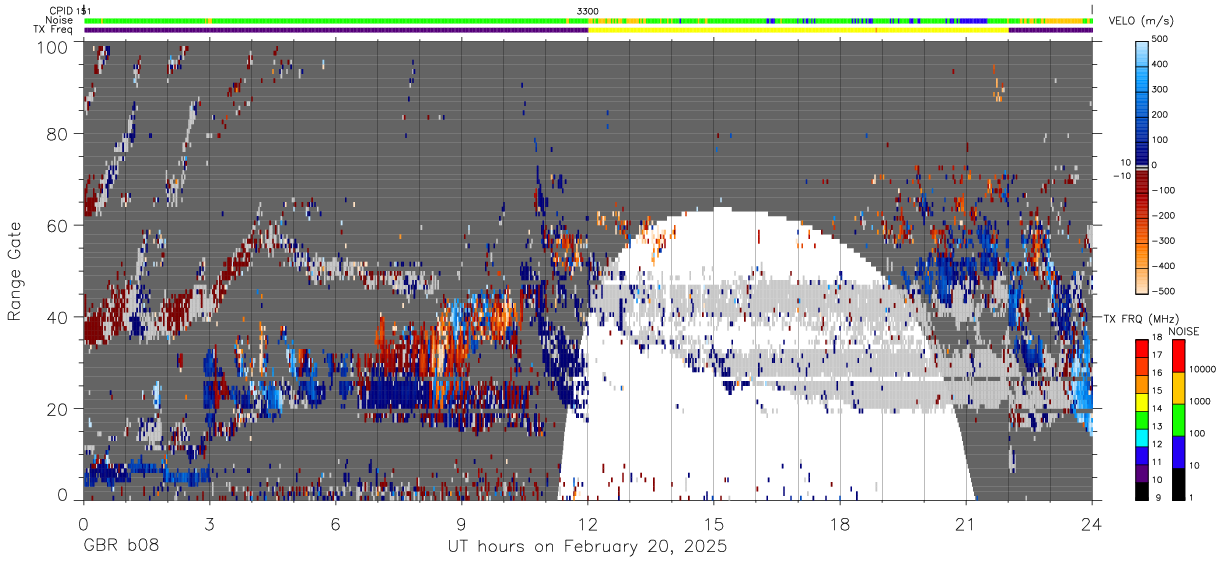
Task: Click the noise legend tick '10000'
Action: 1202,370
